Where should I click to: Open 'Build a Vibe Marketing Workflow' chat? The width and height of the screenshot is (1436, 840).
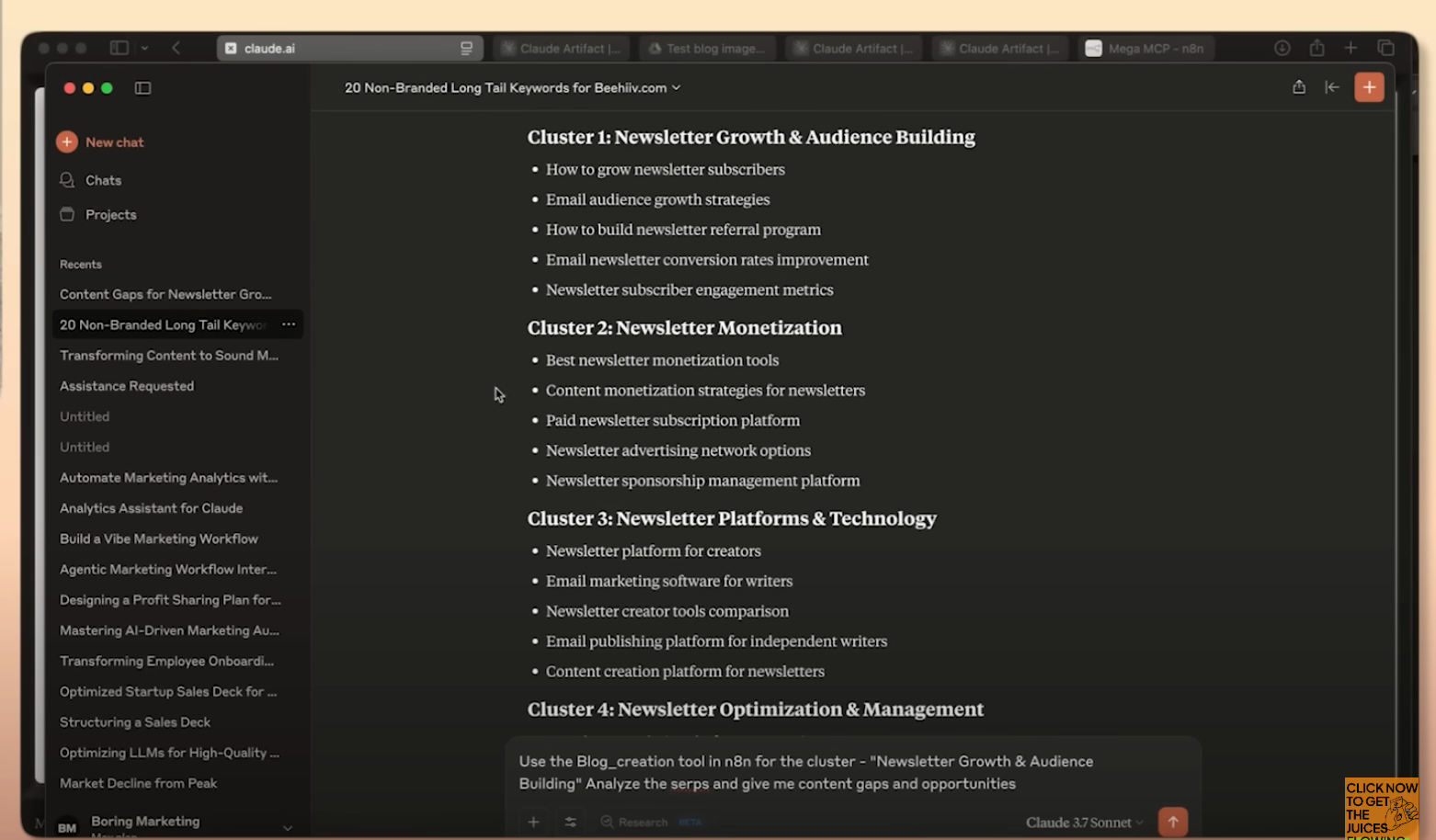click(x=159, y=539)
